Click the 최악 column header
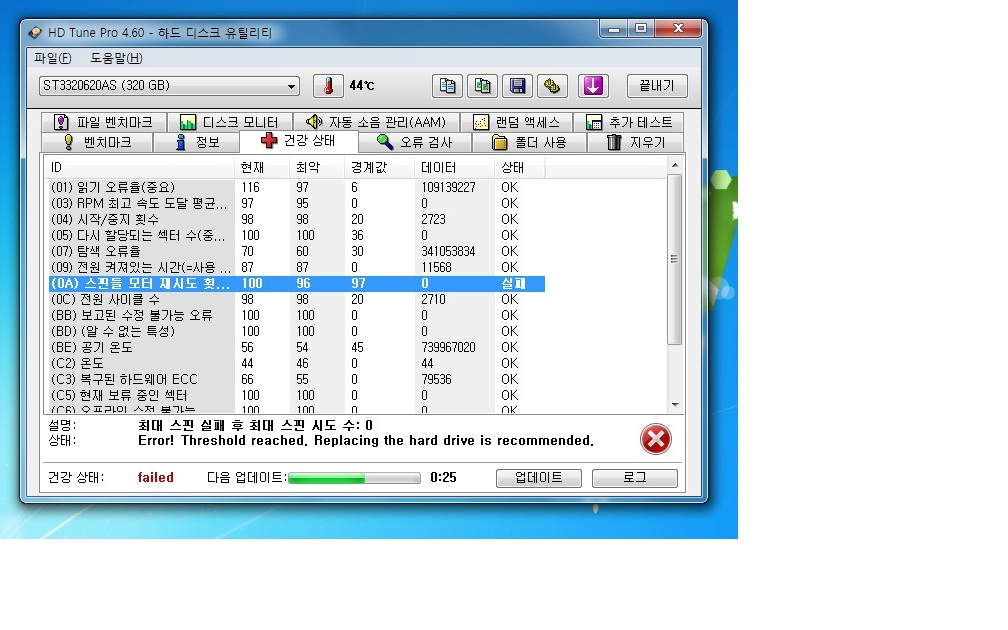This screenshot has width=1008, height=630. [x=317, y=168]
